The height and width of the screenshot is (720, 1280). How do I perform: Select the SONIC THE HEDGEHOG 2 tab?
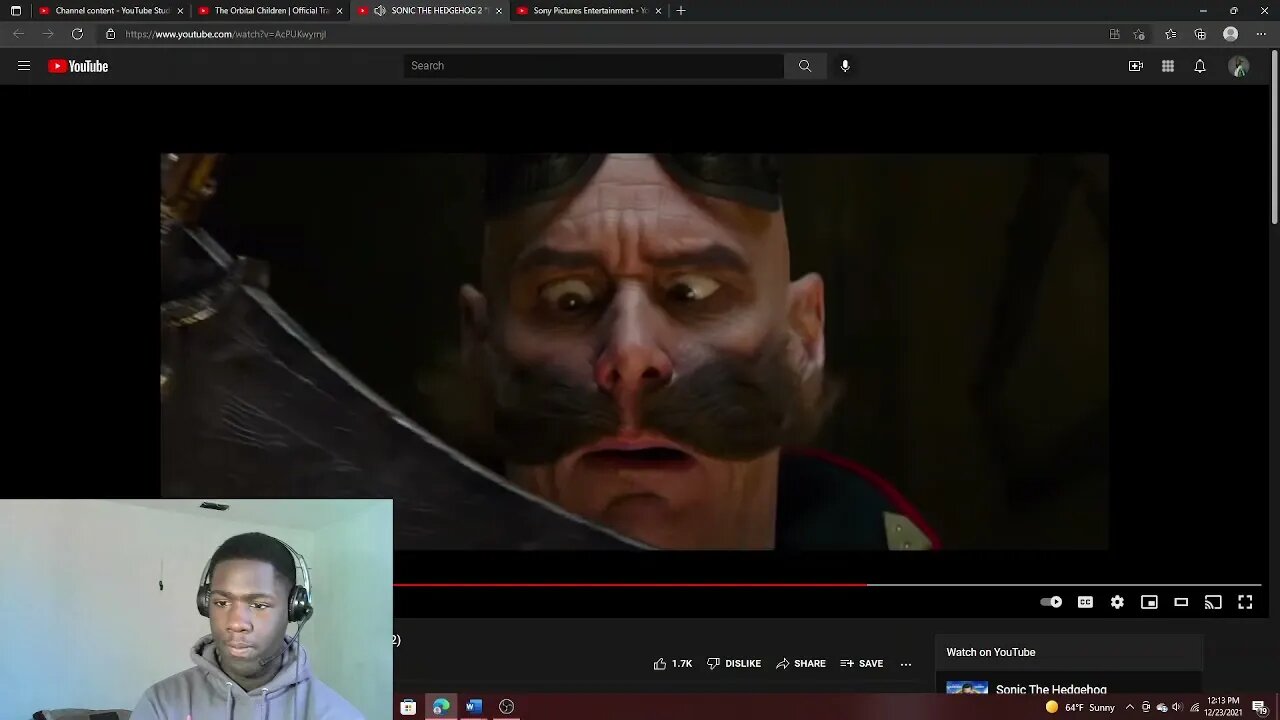coord(430,10)
